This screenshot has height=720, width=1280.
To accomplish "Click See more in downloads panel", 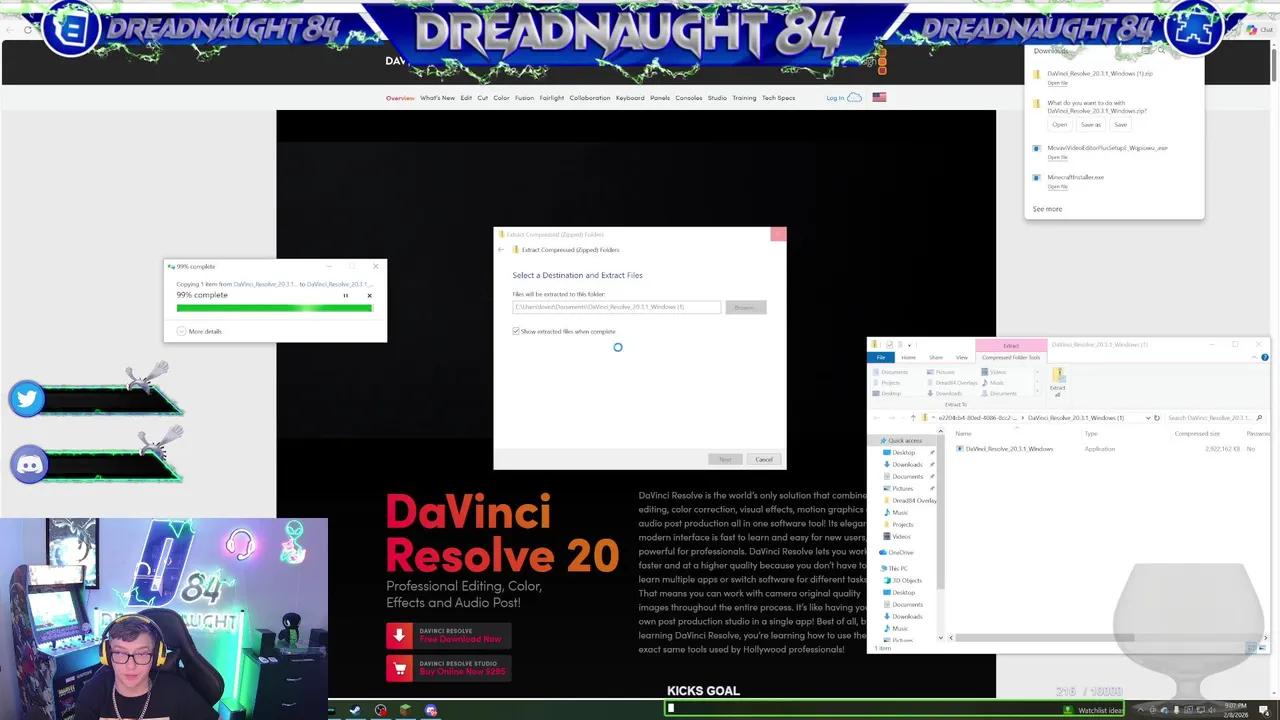I will coord(1047,209).
